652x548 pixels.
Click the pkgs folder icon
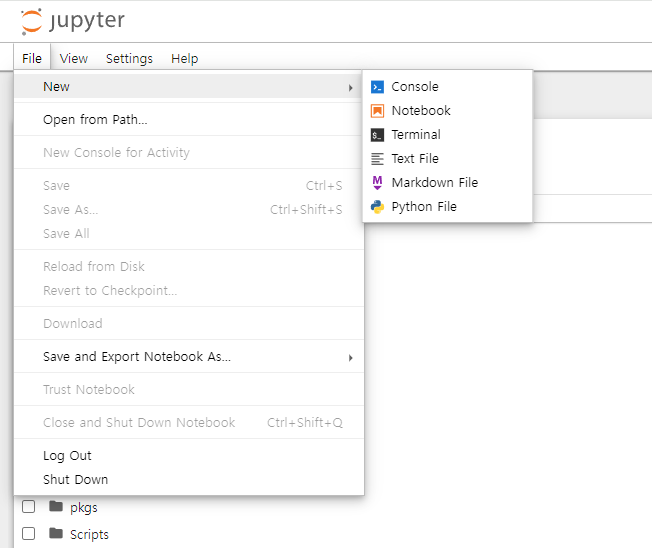coord(56,506)
